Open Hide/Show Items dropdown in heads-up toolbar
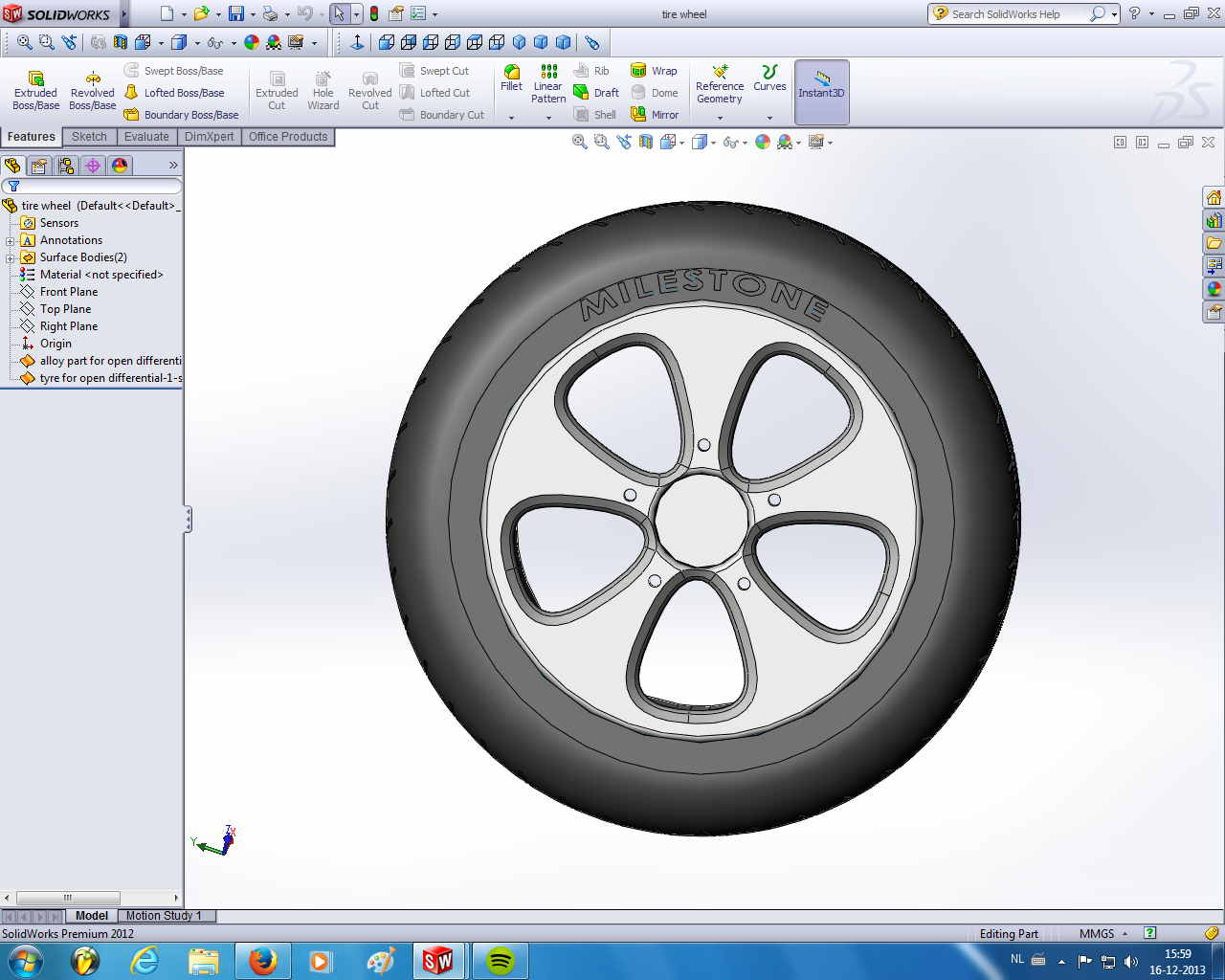1225x980 pixels. [745, 143]
